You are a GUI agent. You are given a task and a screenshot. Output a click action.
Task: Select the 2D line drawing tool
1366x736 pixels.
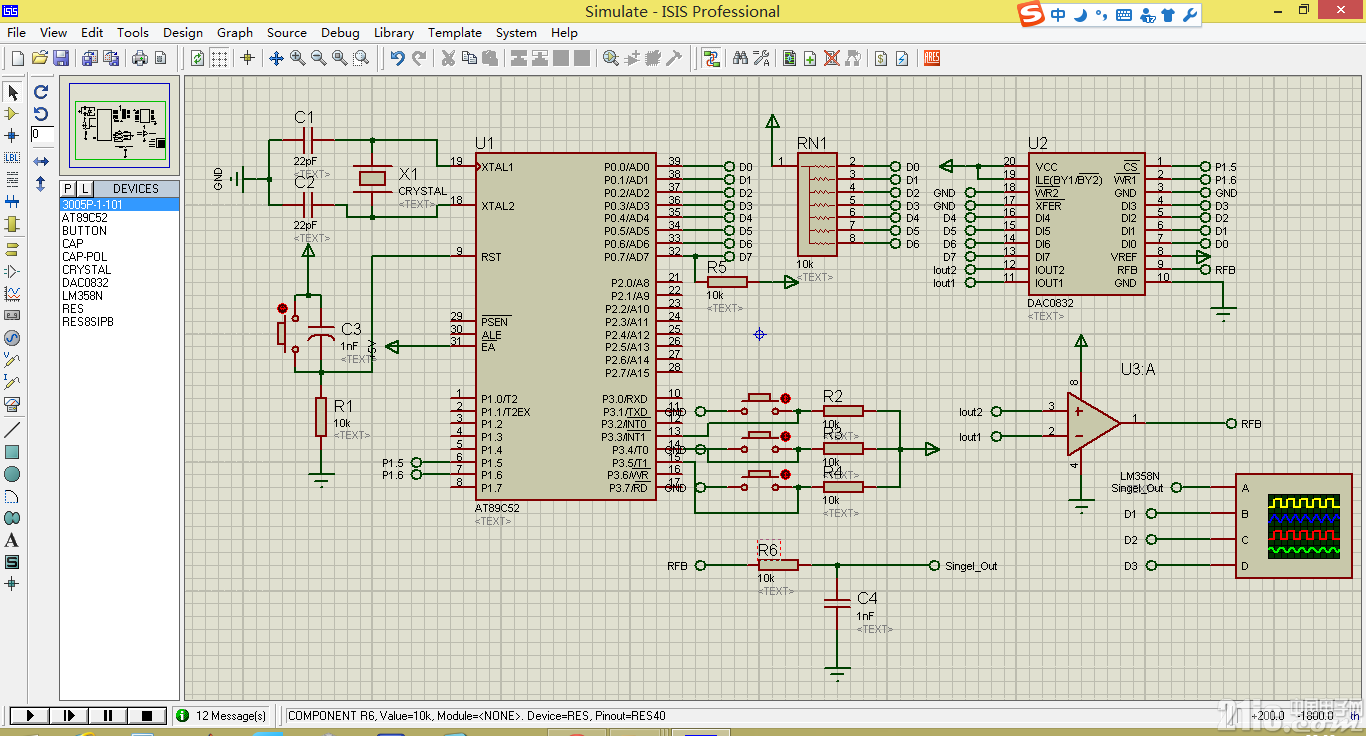(12, 429)
